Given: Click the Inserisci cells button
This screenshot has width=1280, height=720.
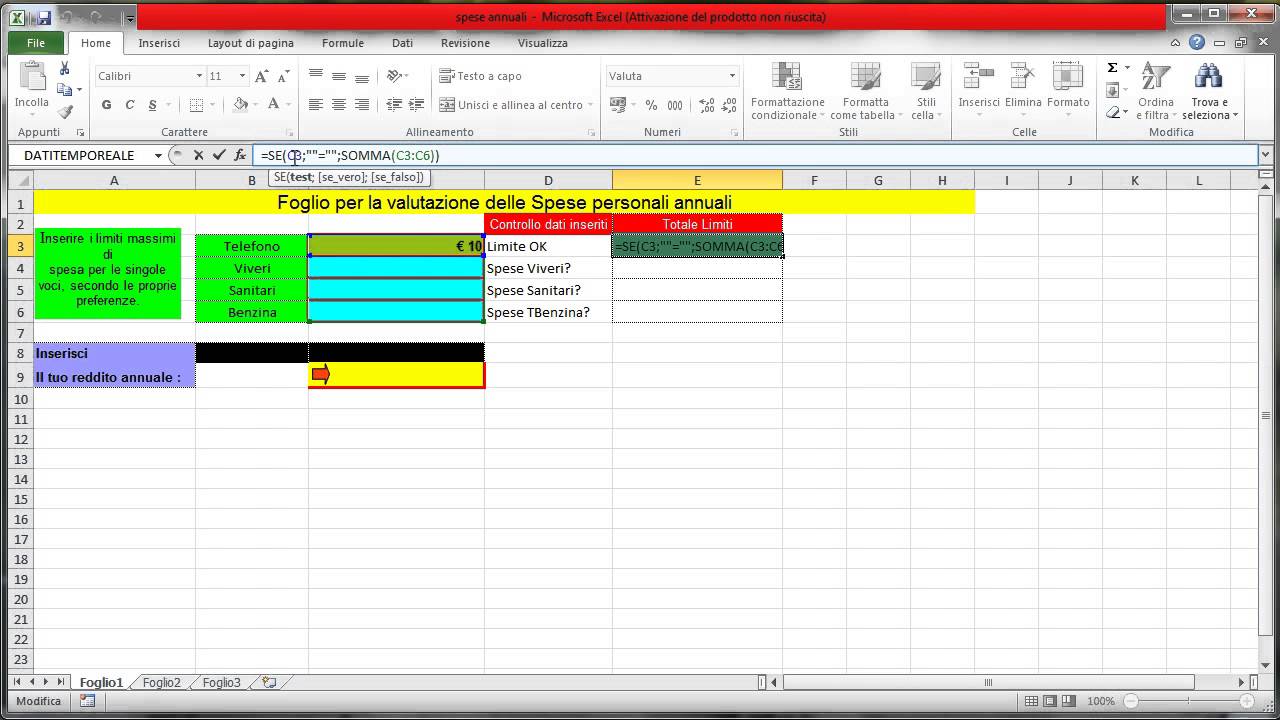Looking at the screenshot, I should (979, 85).
